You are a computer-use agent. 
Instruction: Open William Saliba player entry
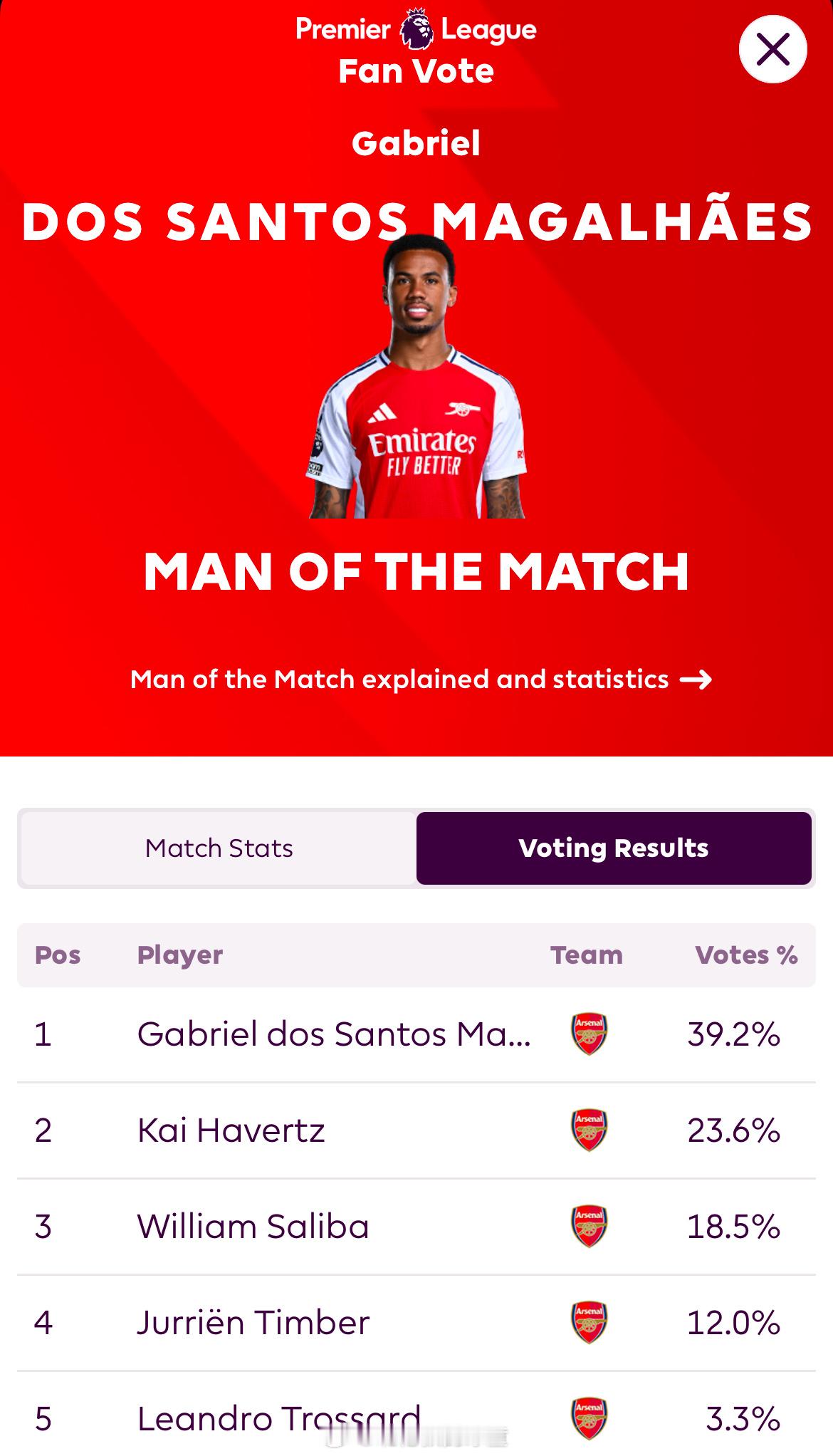click(416, 1227)
